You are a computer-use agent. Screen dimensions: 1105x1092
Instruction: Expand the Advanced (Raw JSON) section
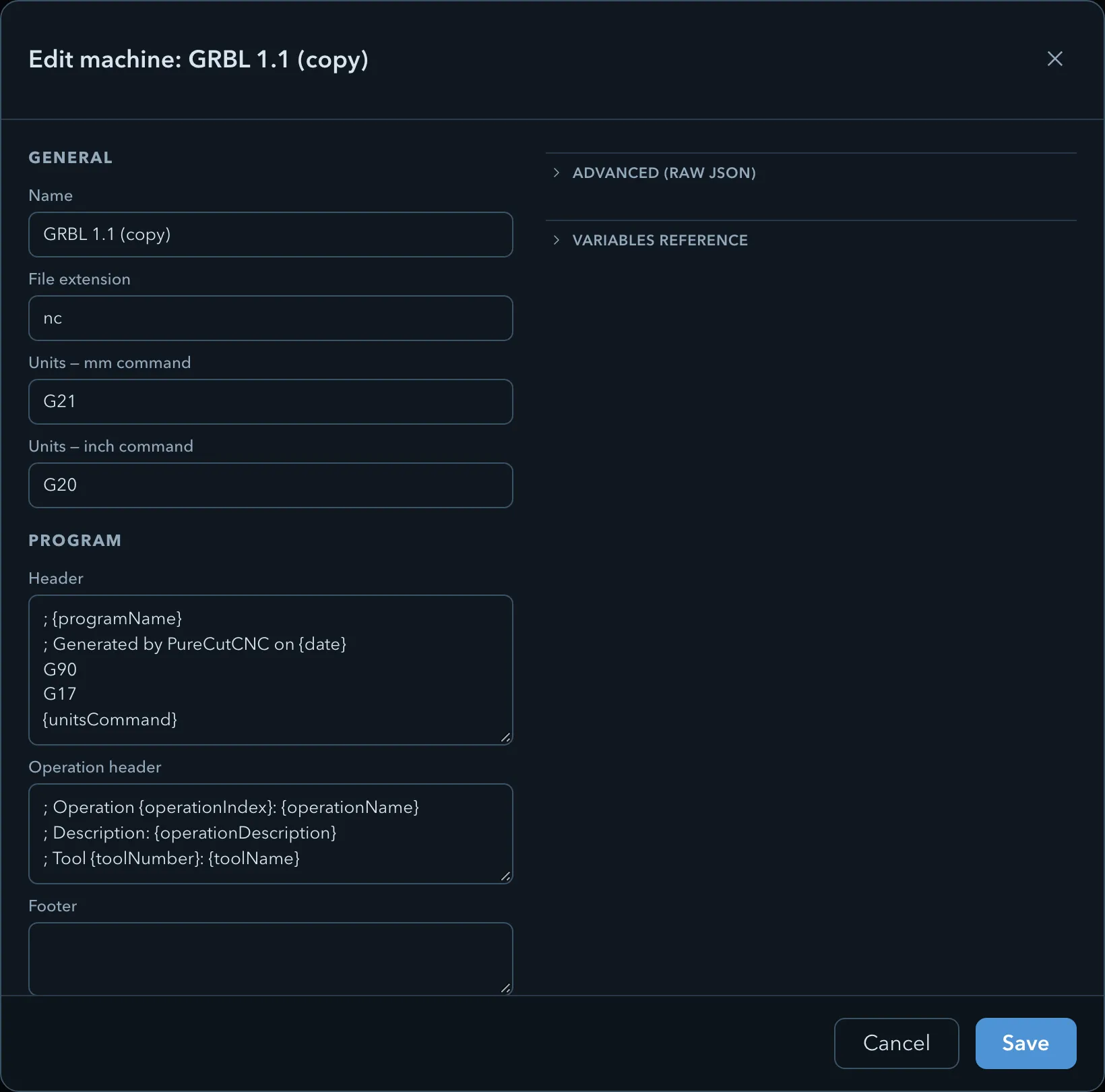664,173
